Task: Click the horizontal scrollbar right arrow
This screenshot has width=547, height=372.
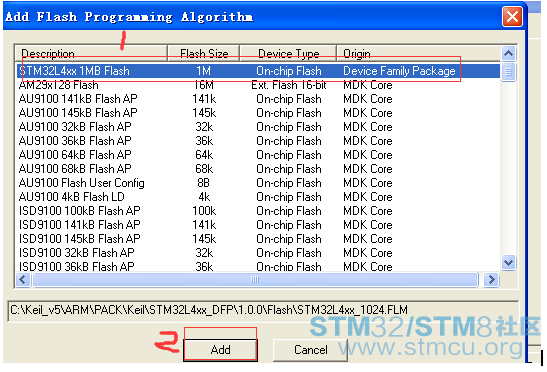Action: click(491, 280)
